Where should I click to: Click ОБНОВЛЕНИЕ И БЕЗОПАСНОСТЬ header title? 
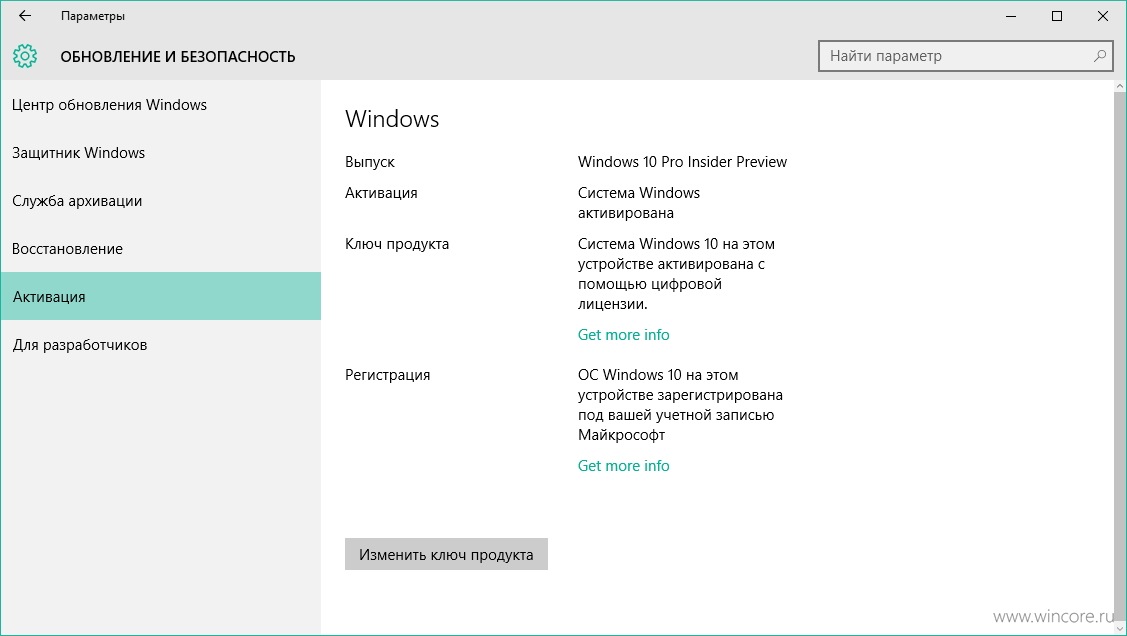178,57
